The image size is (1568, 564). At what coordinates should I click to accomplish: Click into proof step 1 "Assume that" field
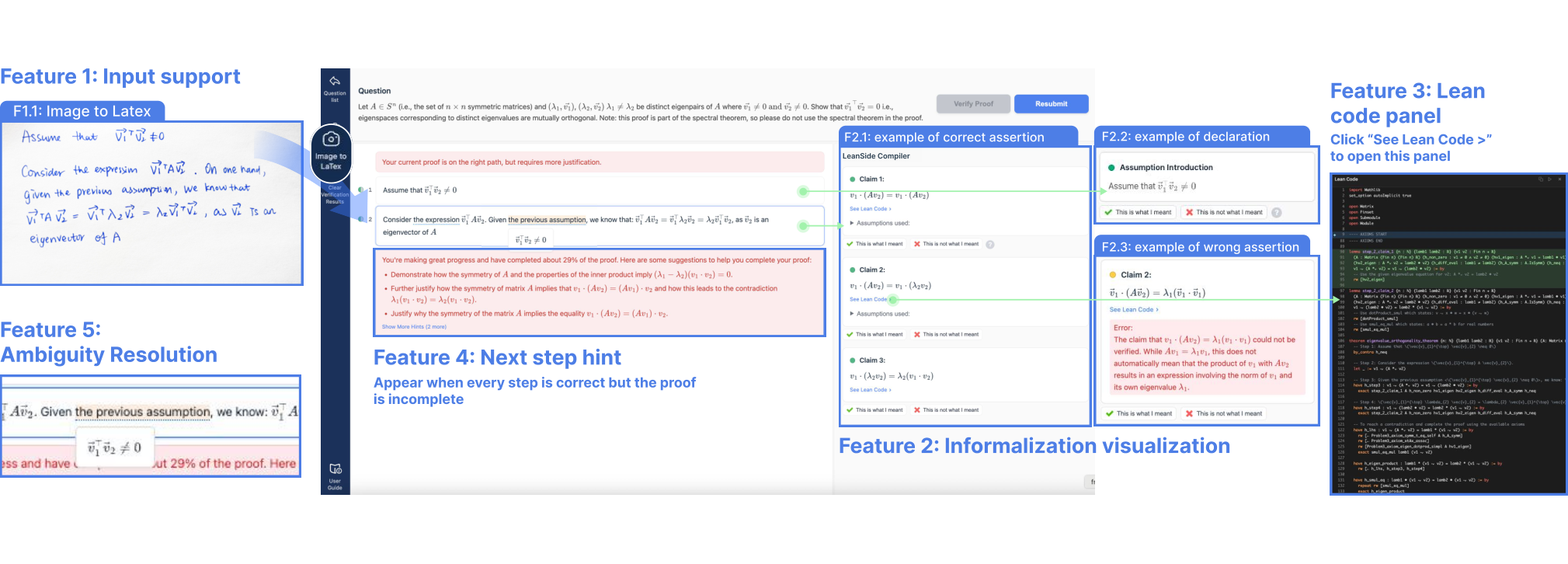click(x=600, y=190)
